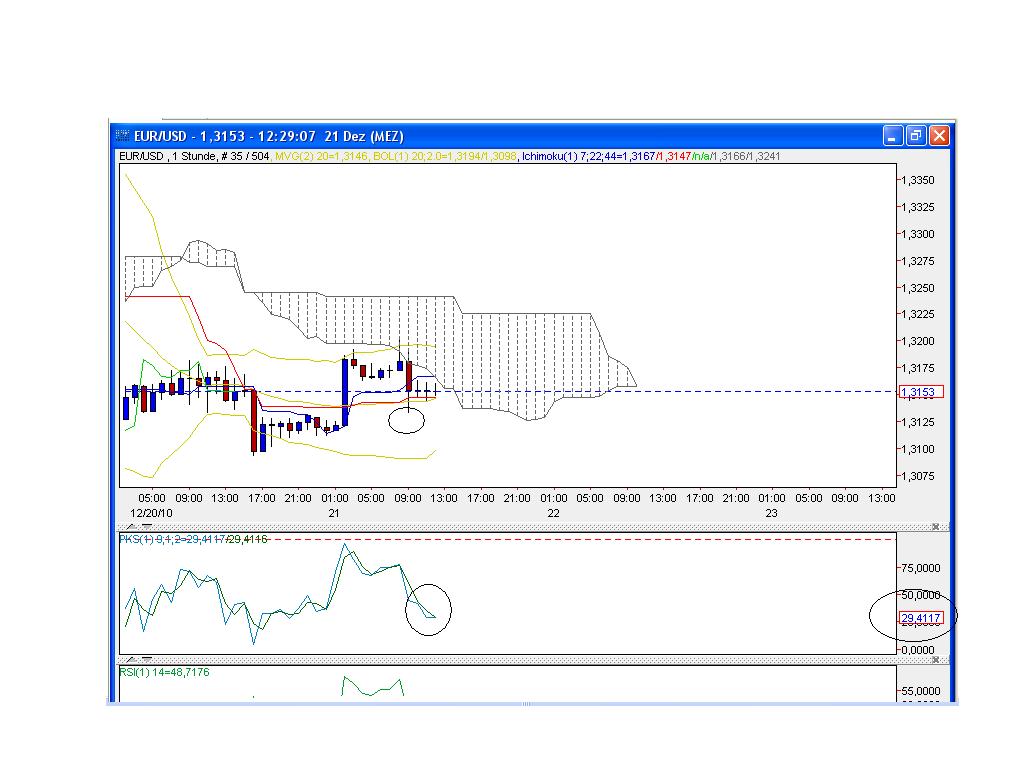Click the 12/20/10 date label on the time axis
1024x768 pixels.
coord(150,513)
